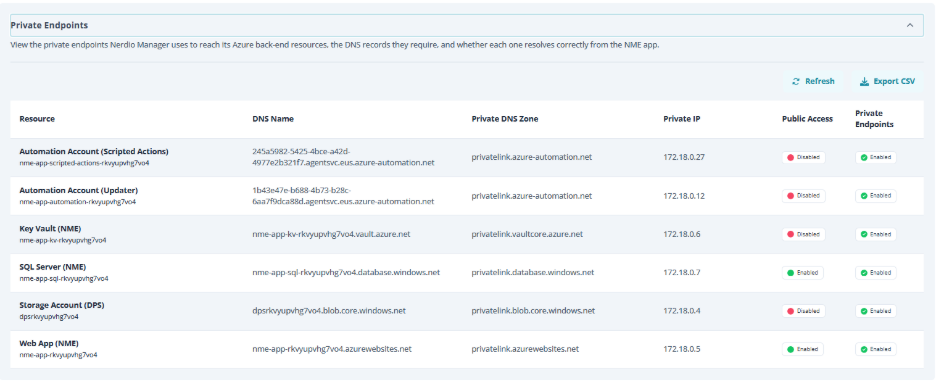The height and width of the screenshot is (384, 936).
Task: Click the Enabled private endpoints badge for Storage Account
Action: [x=876, y=311]
